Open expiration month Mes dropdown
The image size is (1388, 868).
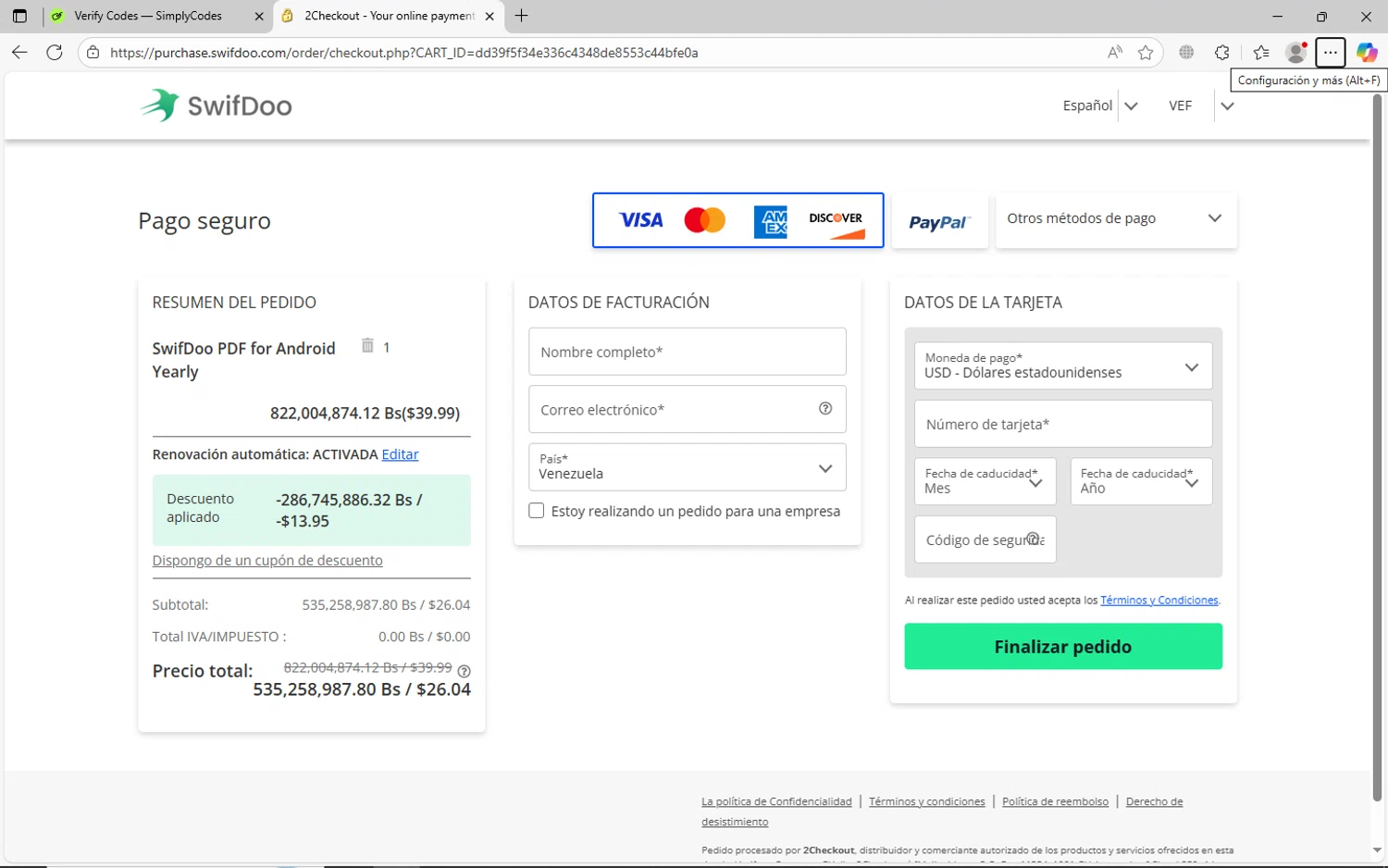point(985,481)
